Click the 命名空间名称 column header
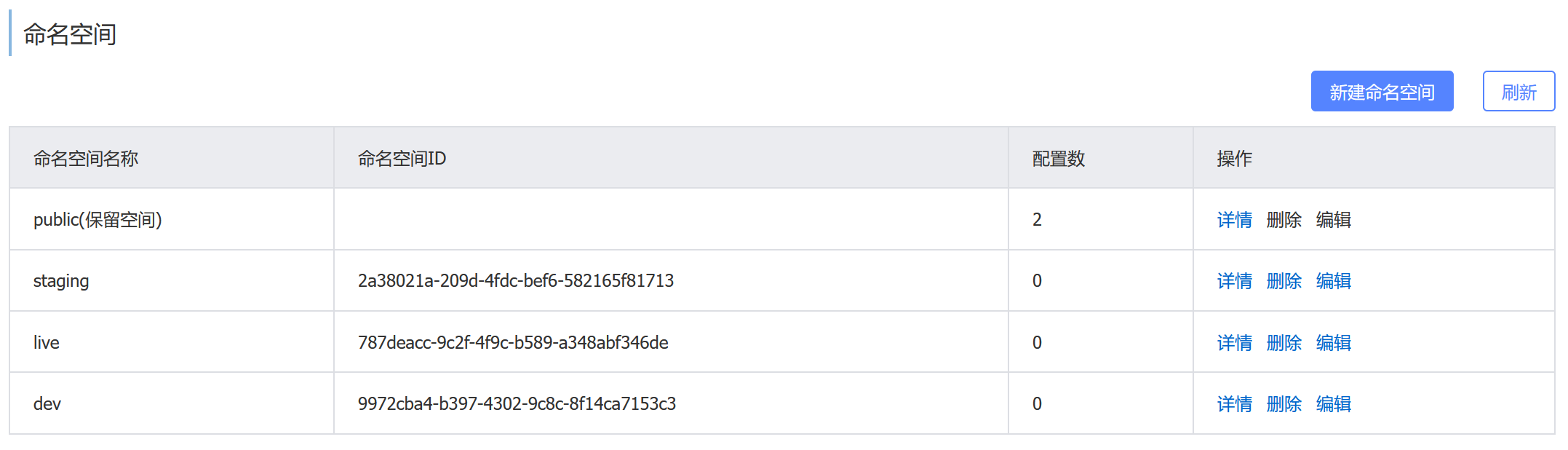 pos(86,158)
